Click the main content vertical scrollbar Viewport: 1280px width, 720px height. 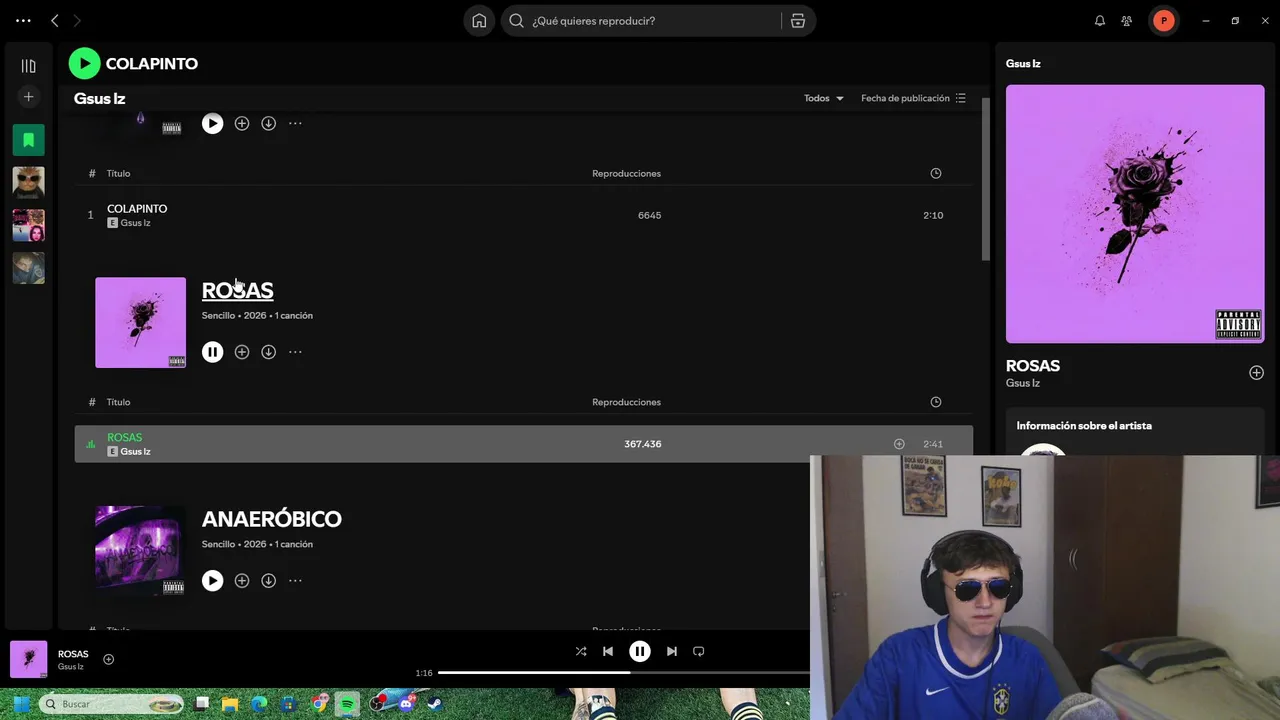tap(985, 180)
